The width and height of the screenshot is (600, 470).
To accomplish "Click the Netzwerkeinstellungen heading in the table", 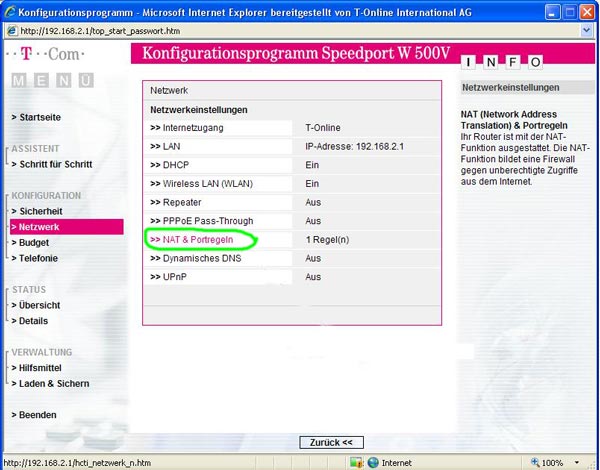I will pos(199,110).
